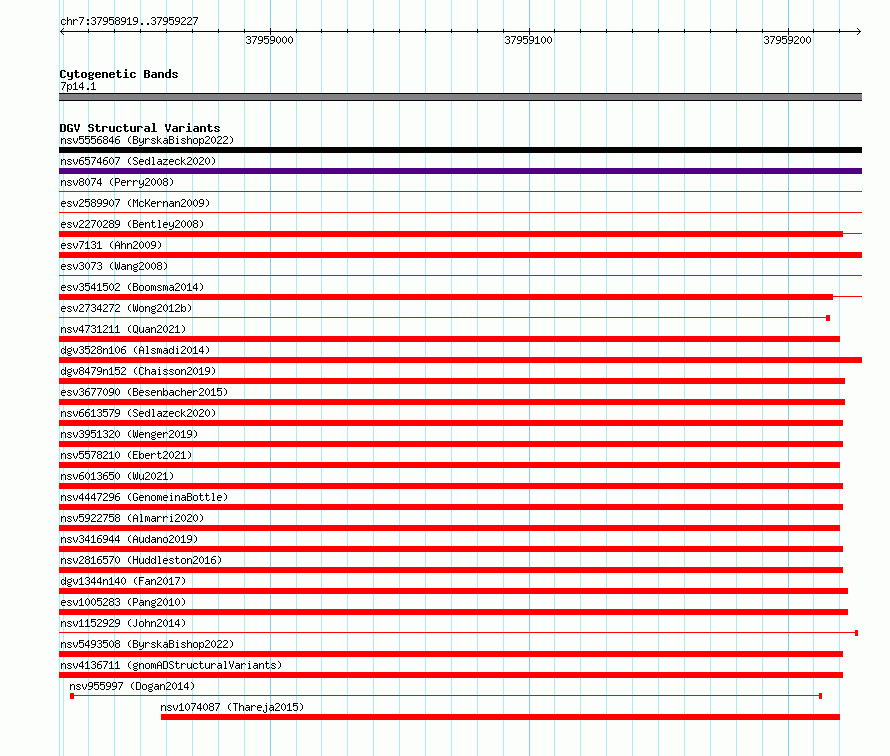Select the nsv4136711 (gnomADStructuralVariants) label

point(171,665)
